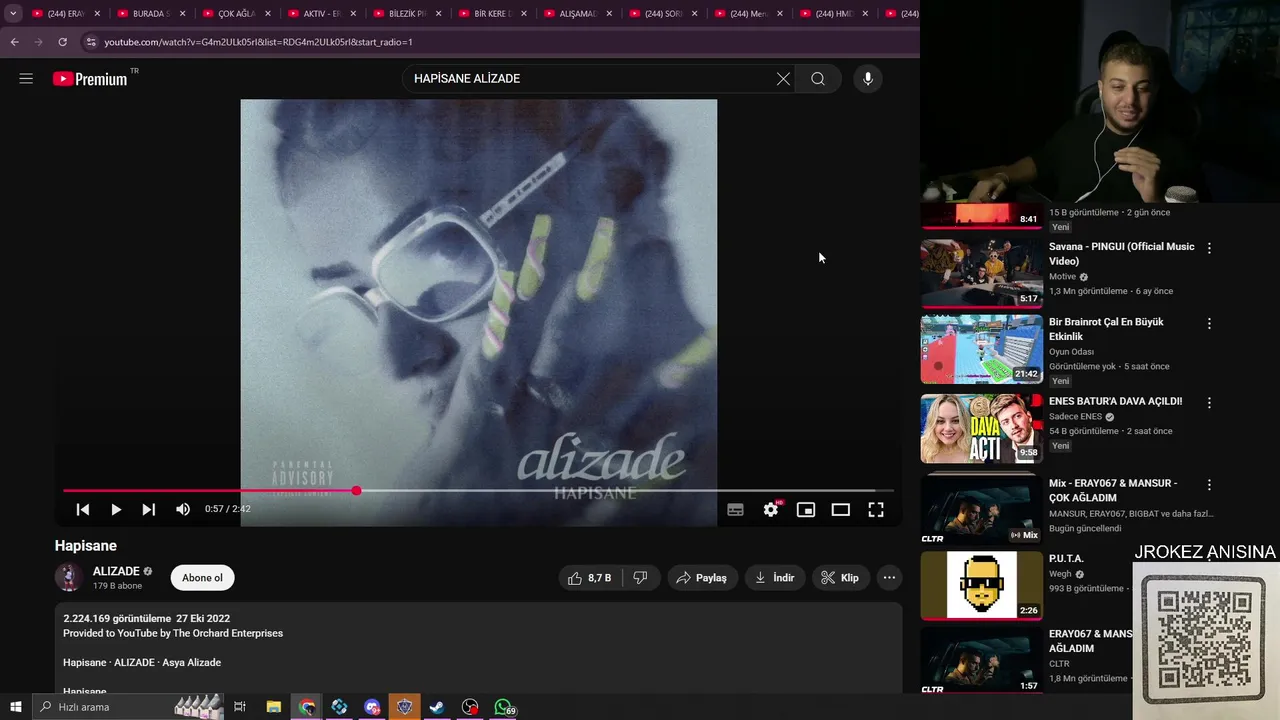Run the search with the magnifier icon
Screen dimensions: 1280x720
tap(818, 79)
